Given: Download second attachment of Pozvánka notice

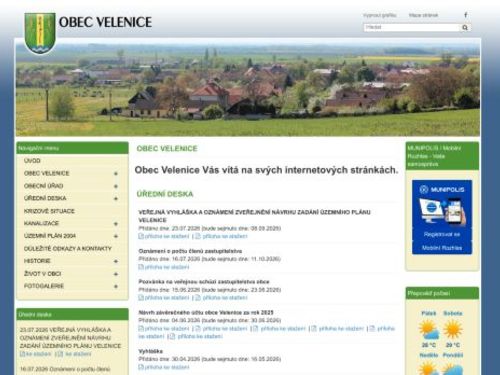Looking at the screenshot, I should tap(221, 298).
